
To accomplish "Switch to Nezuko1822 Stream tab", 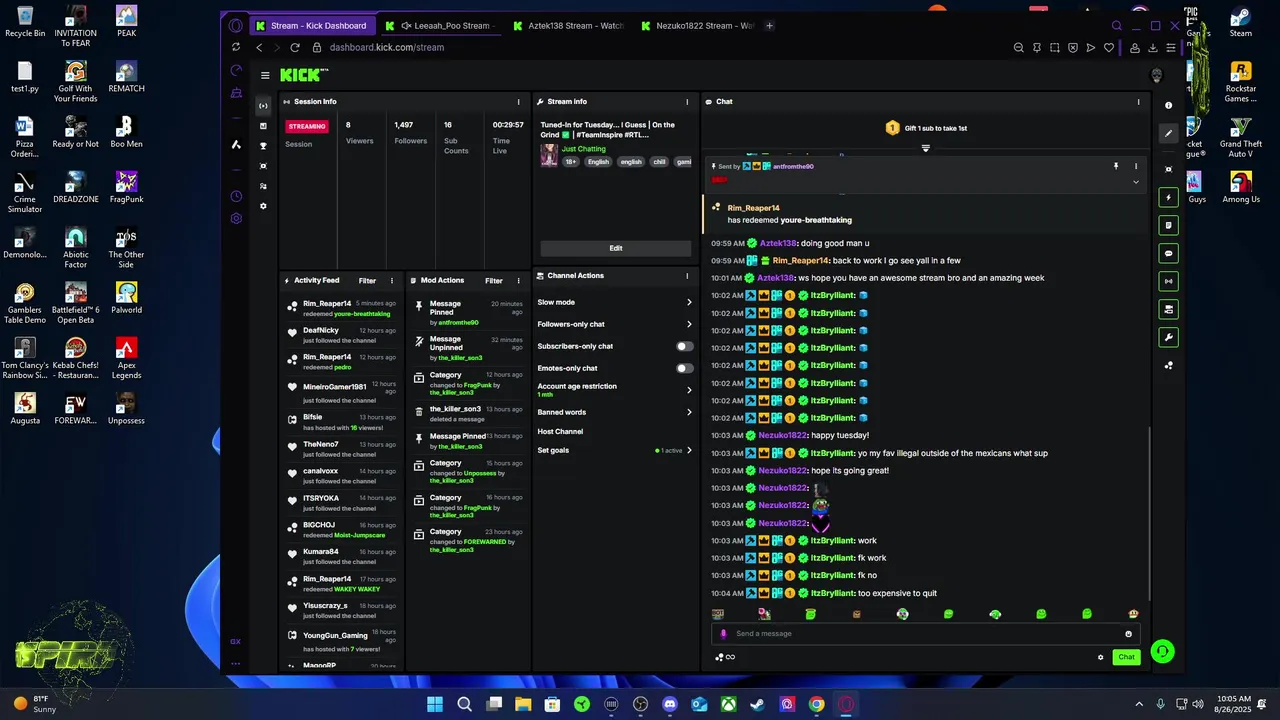I will 698,26.
